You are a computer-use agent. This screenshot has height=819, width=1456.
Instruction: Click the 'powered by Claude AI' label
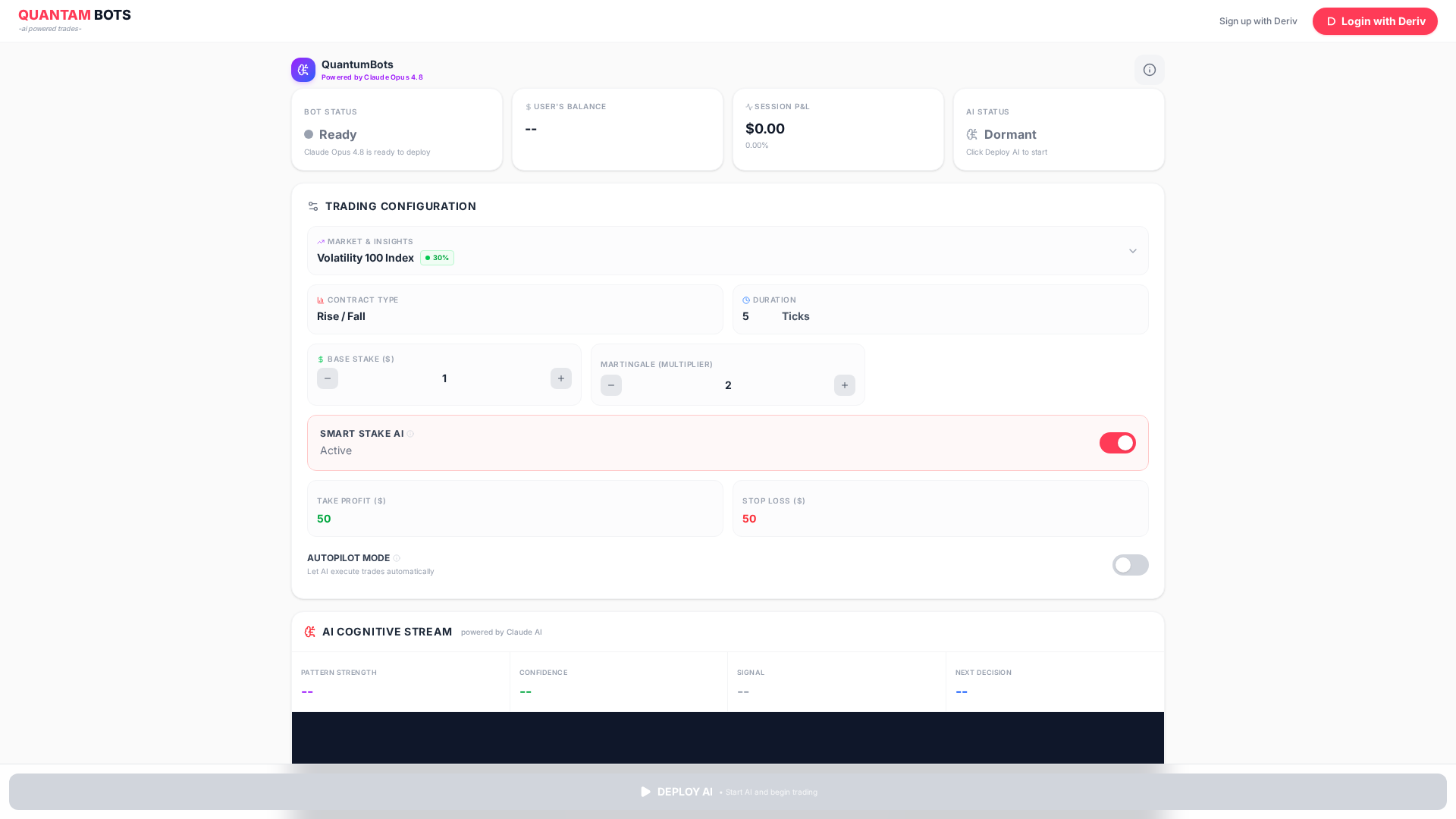pos(501,632)
